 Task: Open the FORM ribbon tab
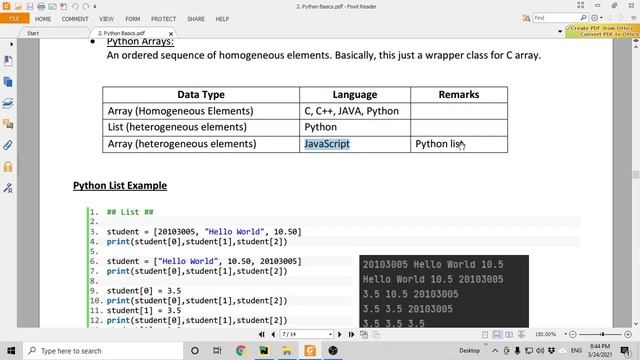133,19
